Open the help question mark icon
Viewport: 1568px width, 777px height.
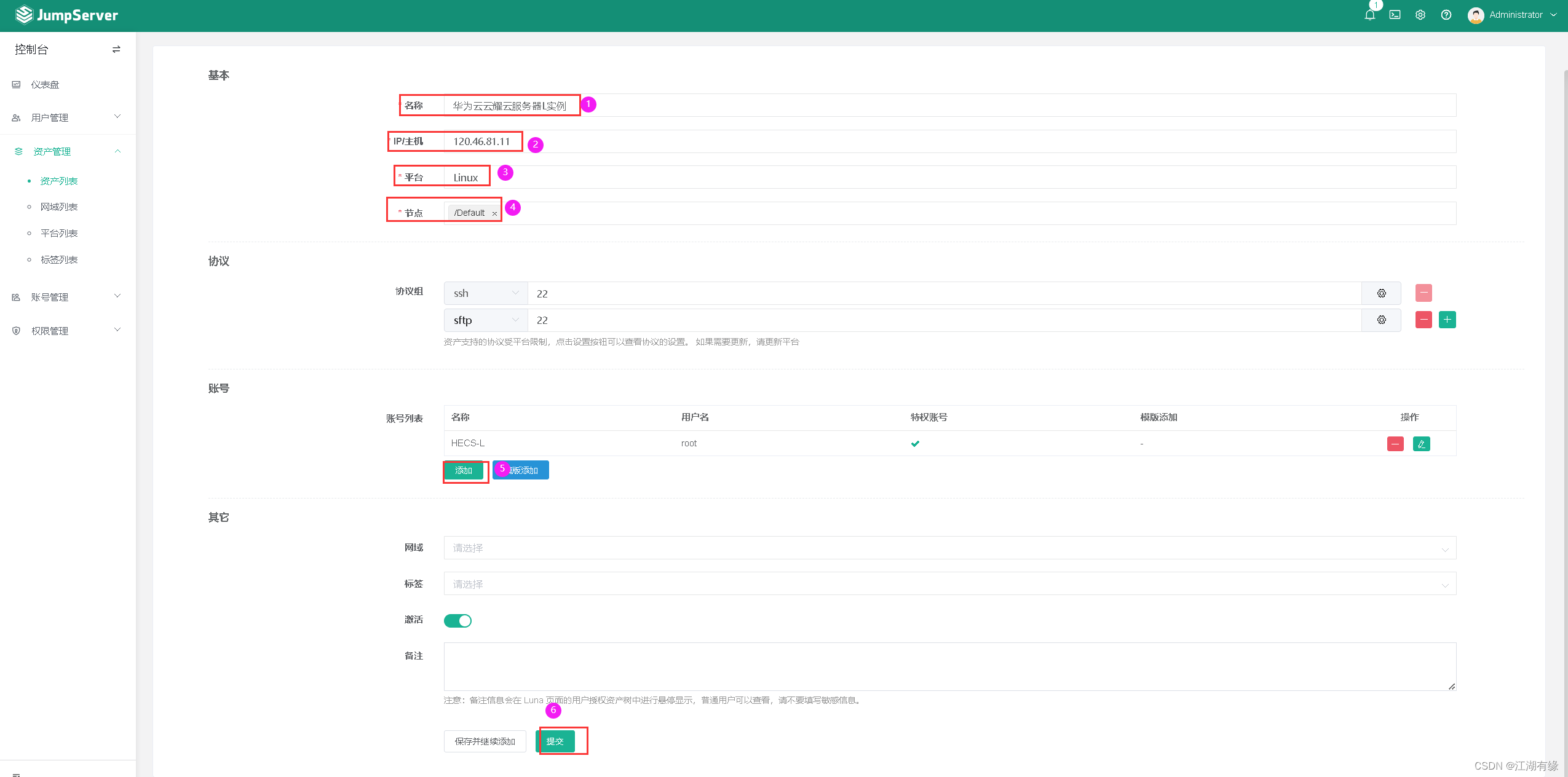click(1446, 15)
